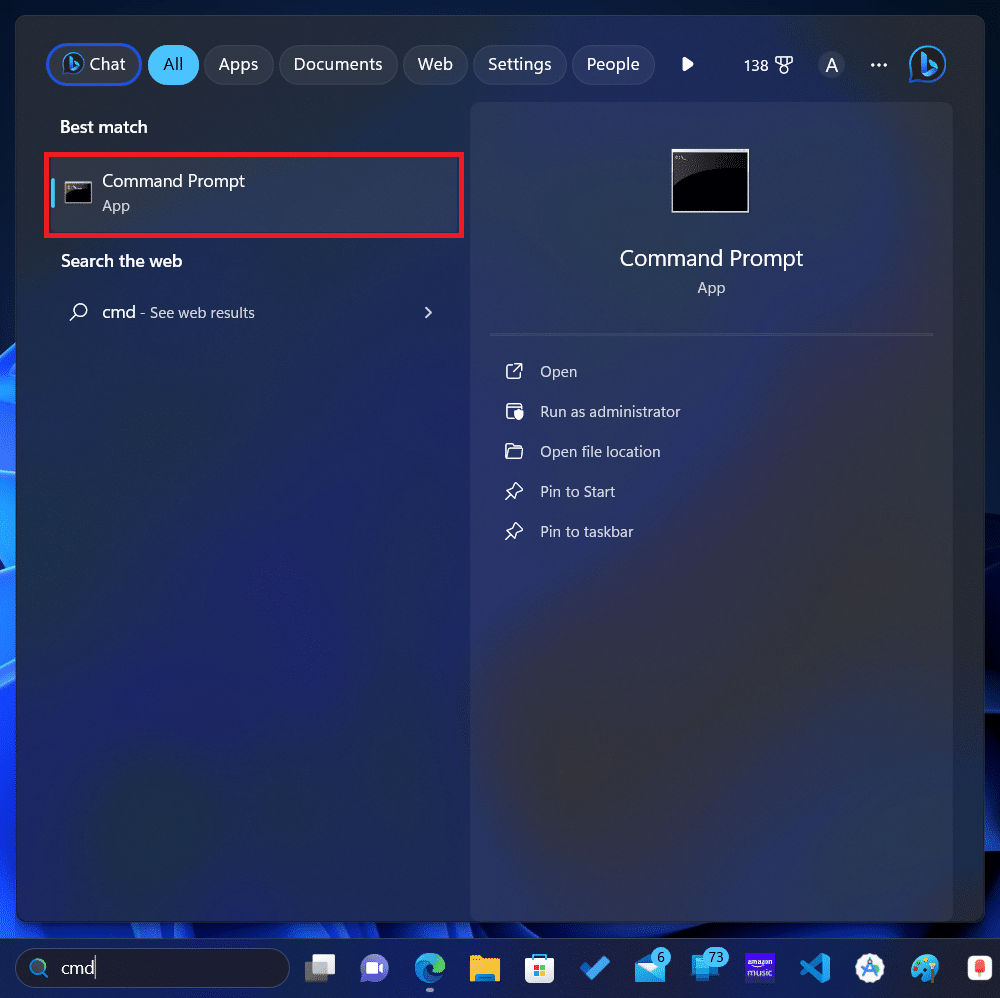The image size is (1000, 998).
Task: Open the Mail app with 6 badge
Action: pos(650,968)
